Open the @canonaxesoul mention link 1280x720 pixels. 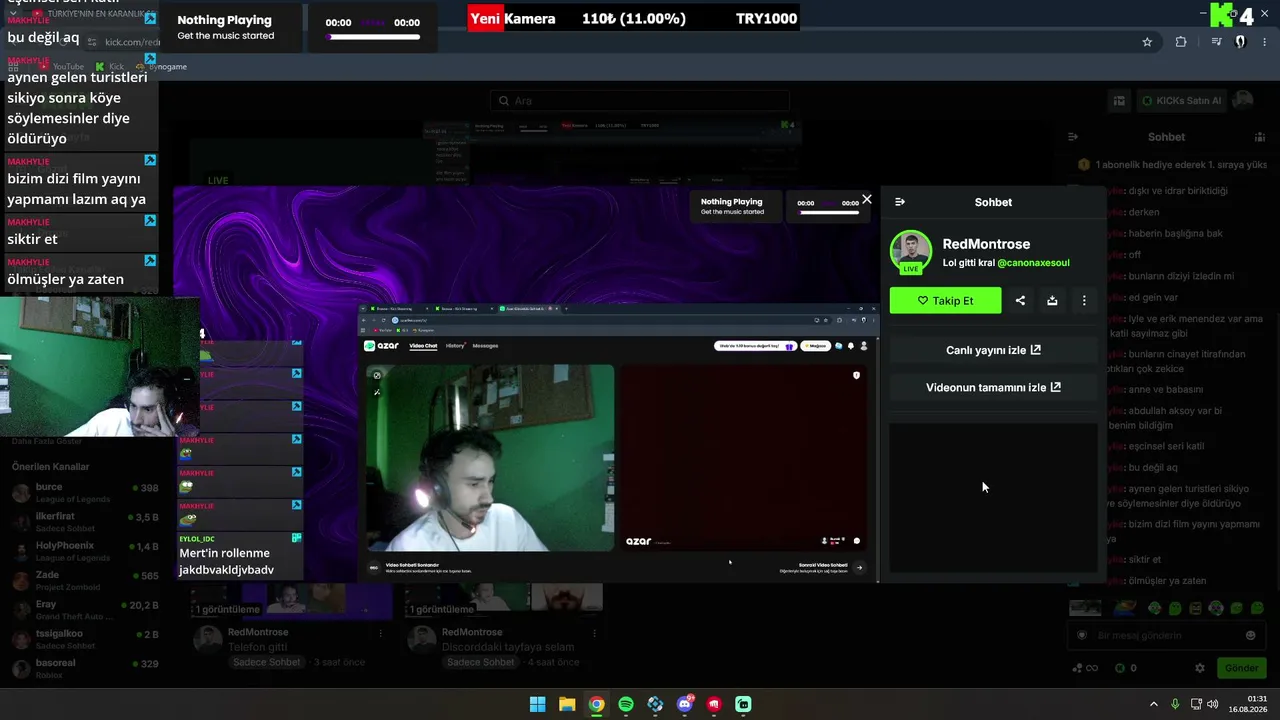click(1033, 263)
